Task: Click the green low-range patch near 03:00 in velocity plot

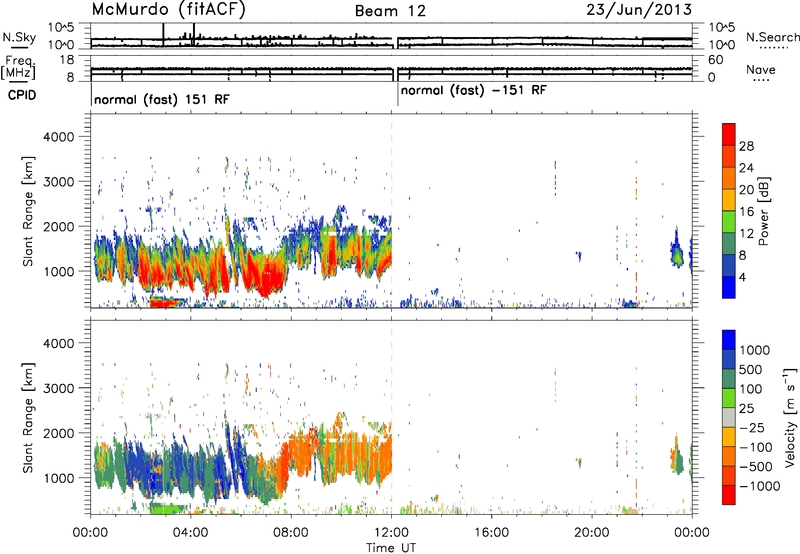Action: [x=167, y=508]
